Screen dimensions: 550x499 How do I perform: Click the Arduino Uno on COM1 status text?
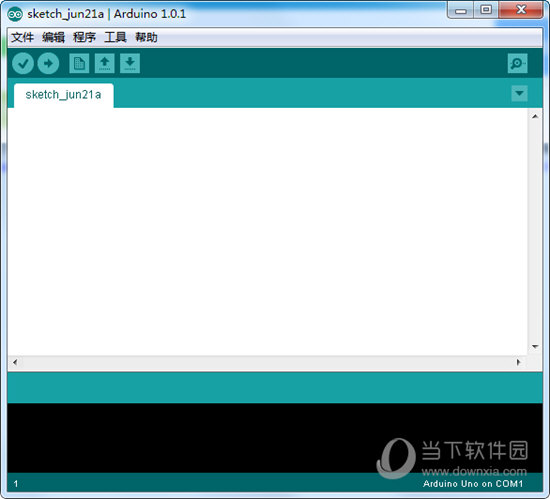(x=473, y=484)
